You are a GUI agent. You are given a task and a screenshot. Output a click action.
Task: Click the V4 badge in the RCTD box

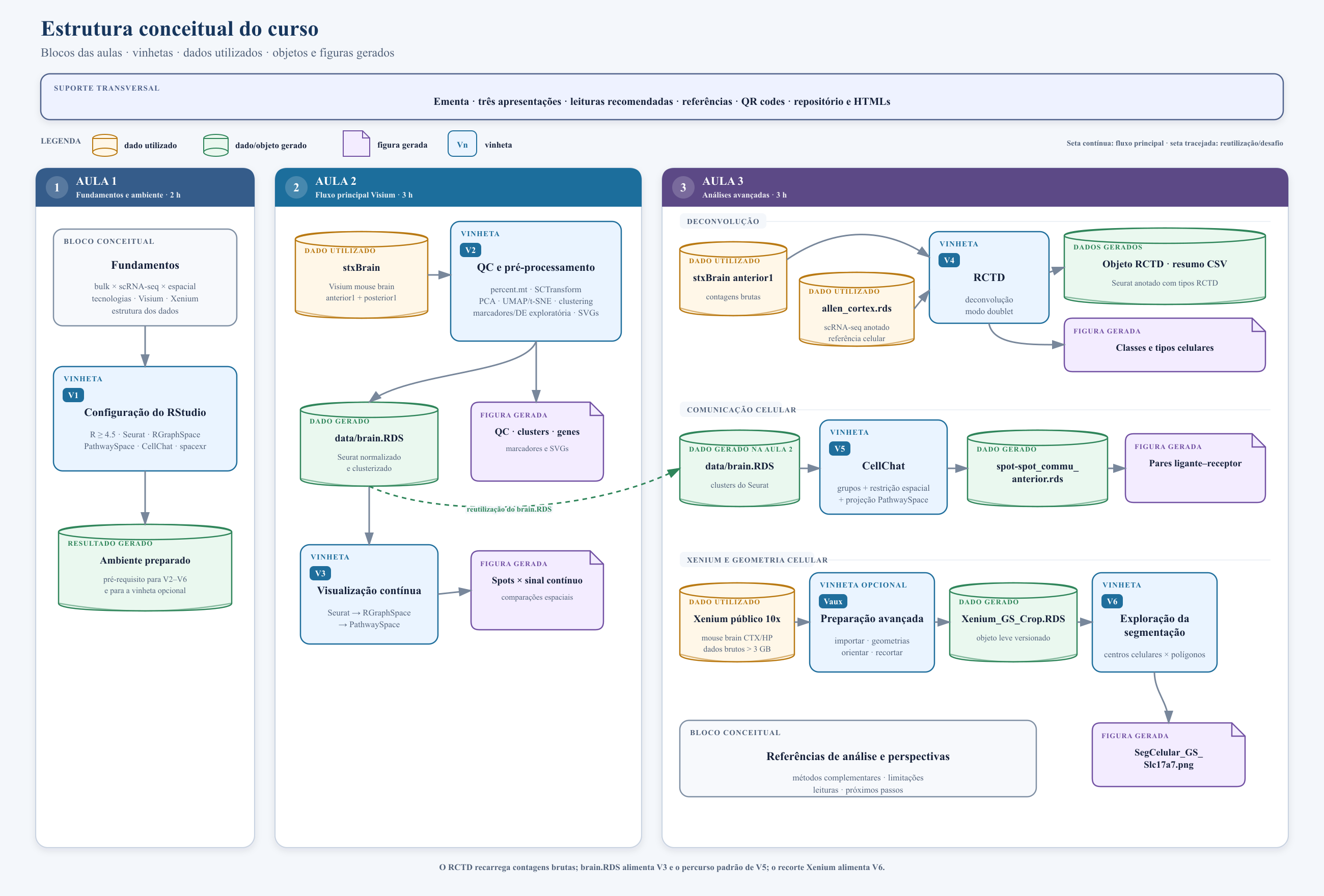pyautogui.click(x=949, y=260)
